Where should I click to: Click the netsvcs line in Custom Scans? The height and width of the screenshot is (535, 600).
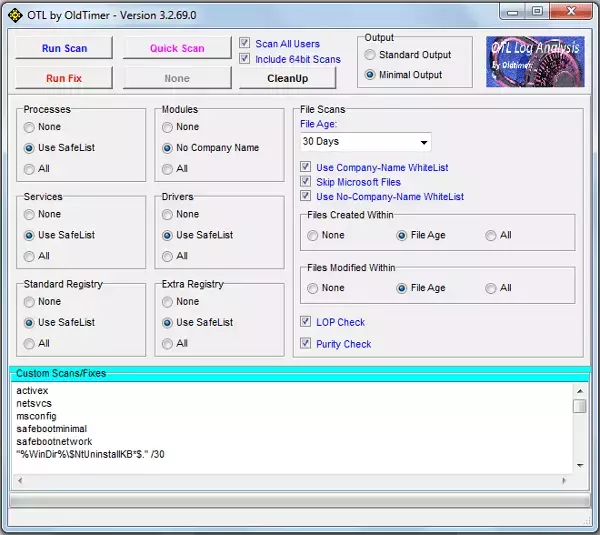(34, 403)
